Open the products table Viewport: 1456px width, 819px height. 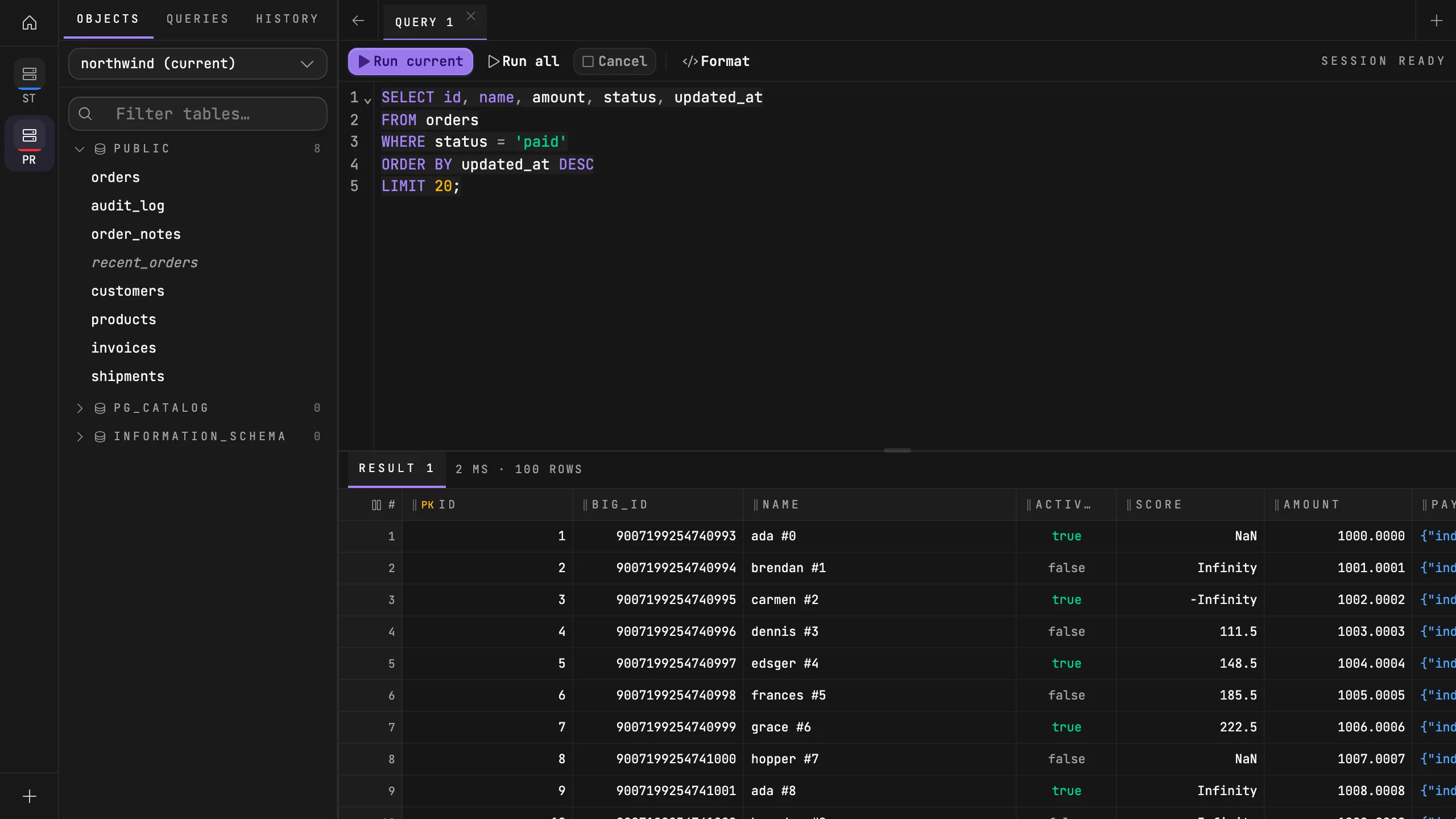[123, 320]
